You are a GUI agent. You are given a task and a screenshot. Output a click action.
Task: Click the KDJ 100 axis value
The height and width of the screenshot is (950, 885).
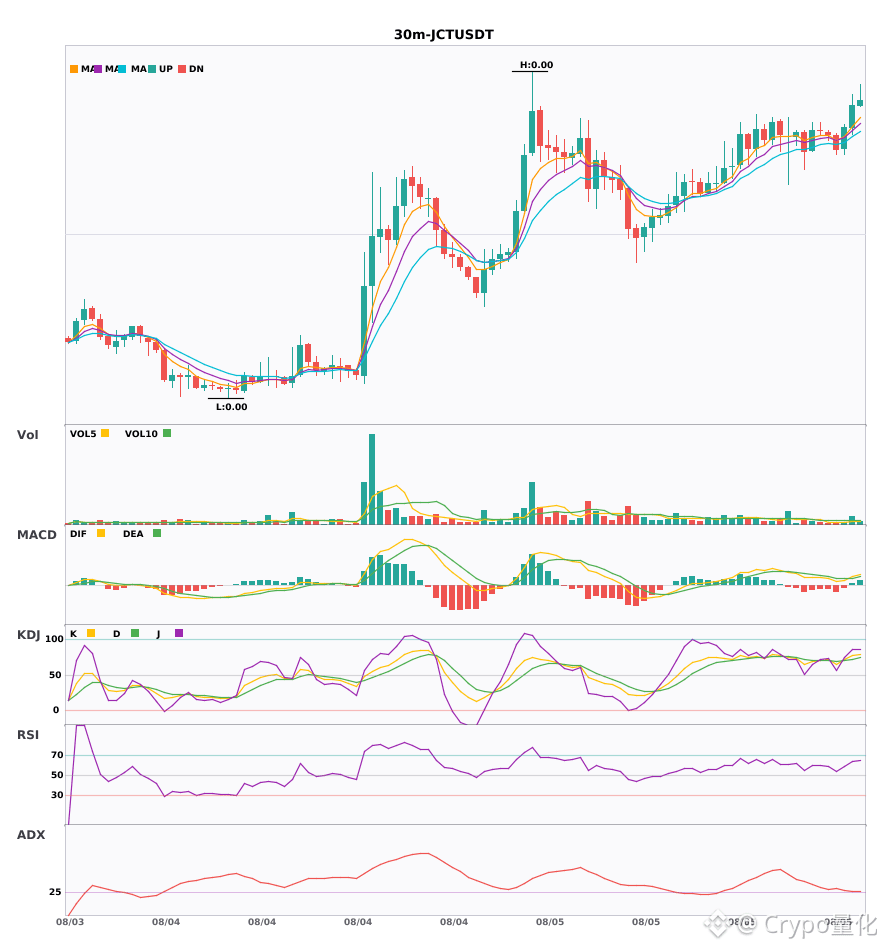click(x=55, y=639)
